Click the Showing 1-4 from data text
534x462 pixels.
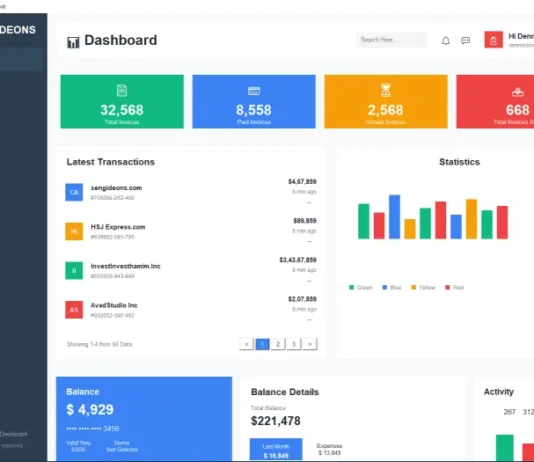pos(99,344)
